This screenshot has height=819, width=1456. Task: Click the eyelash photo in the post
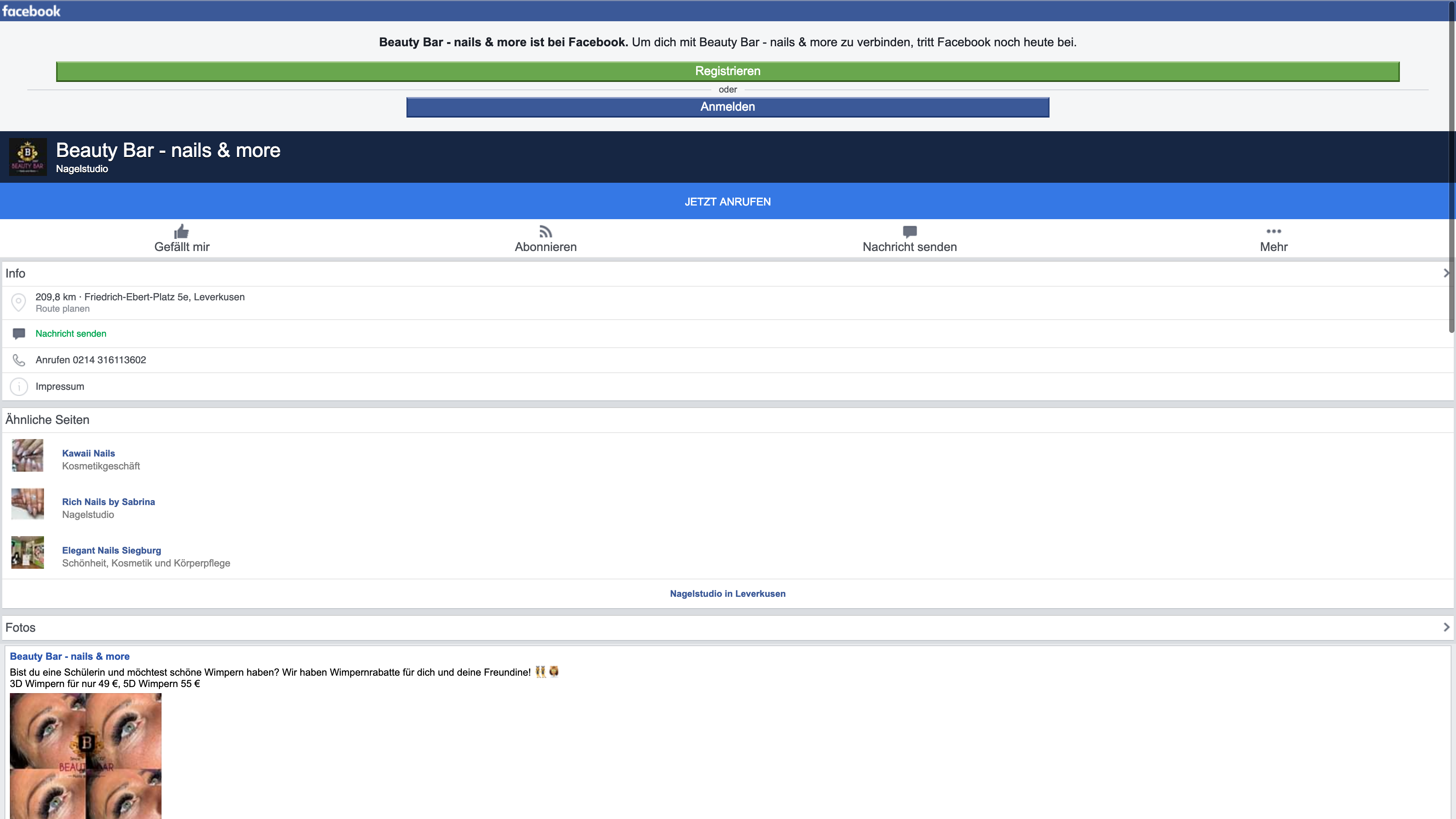click(85, 756)
